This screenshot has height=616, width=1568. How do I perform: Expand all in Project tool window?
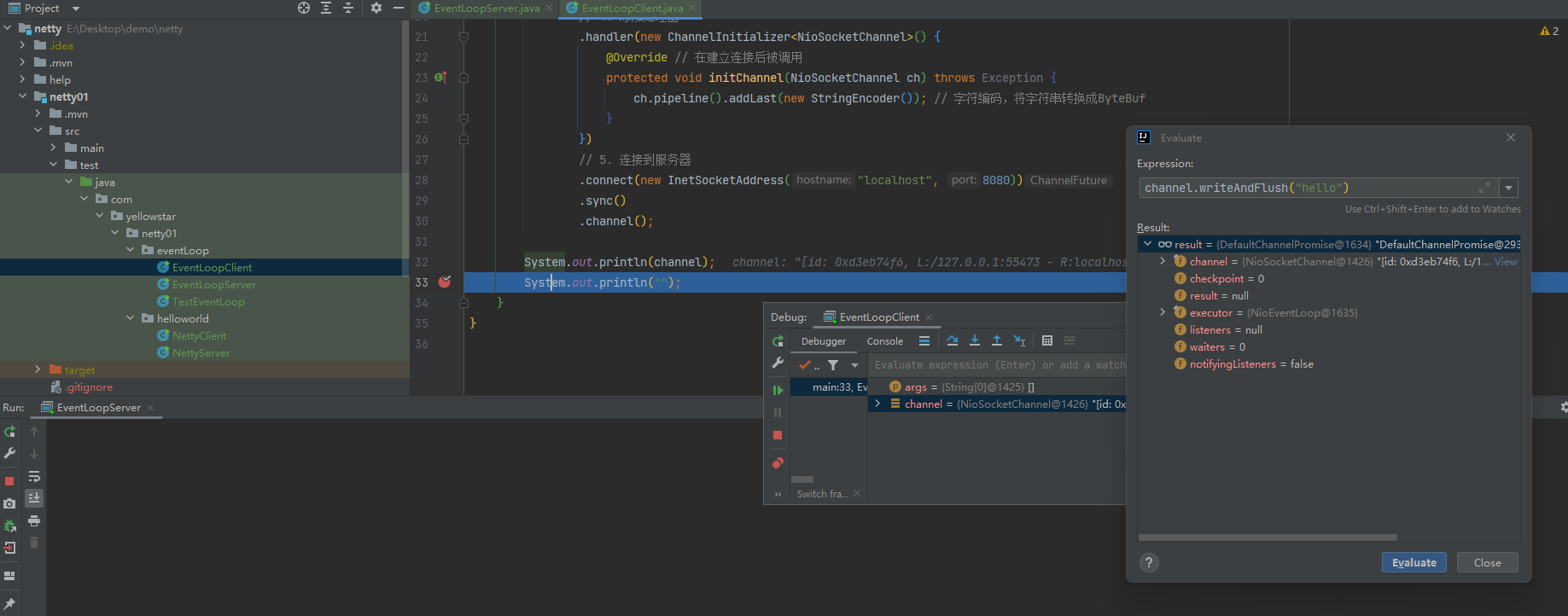(x=326, y=8)
